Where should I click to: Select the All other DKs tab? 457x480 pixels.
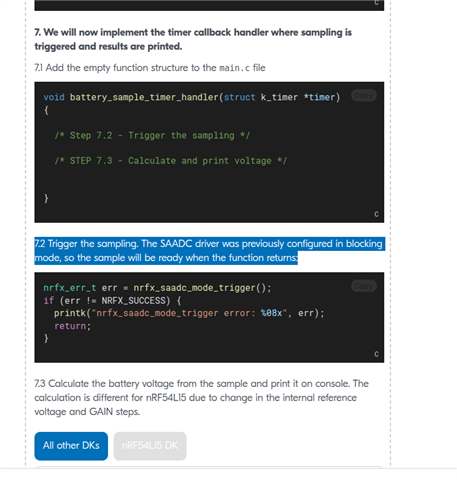71,446
